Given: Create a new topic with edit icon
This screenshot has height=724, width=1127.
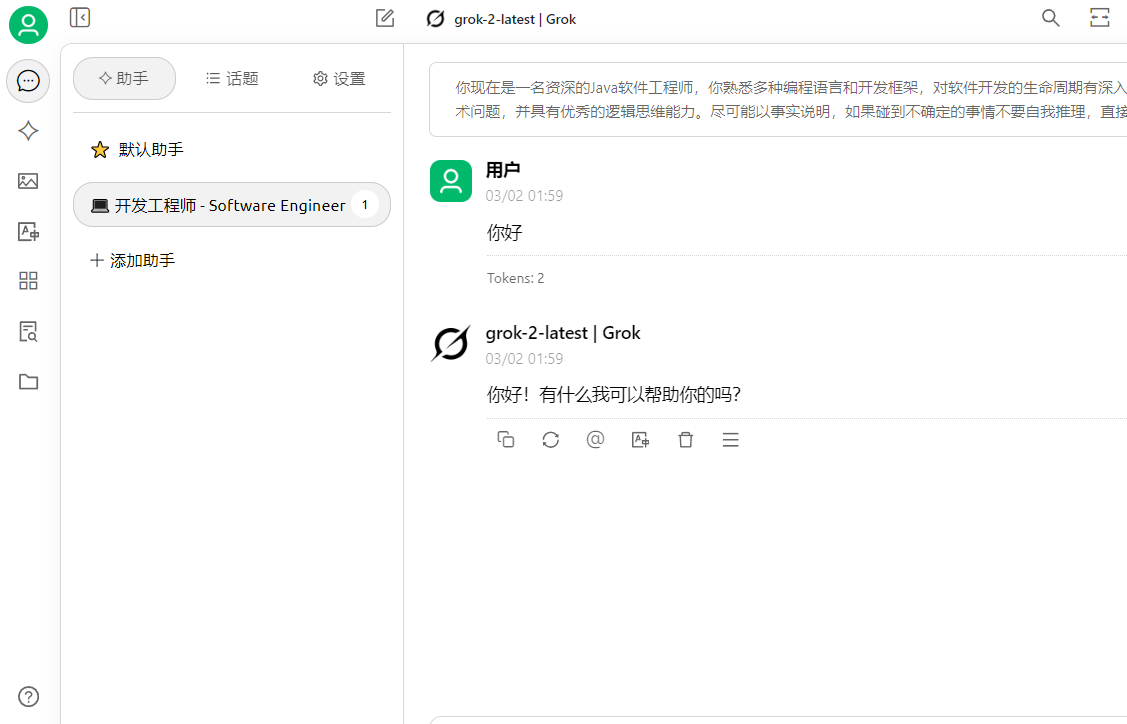Looking at the screenshot, I should pyautogui.click(x=385, y=18).
